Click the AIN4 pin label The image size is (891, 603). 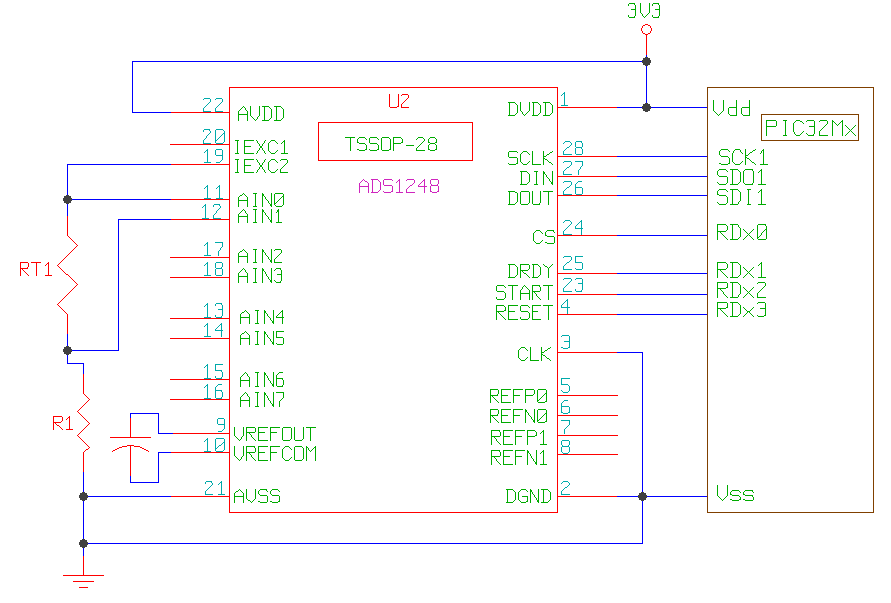click(x=262, y=317)
